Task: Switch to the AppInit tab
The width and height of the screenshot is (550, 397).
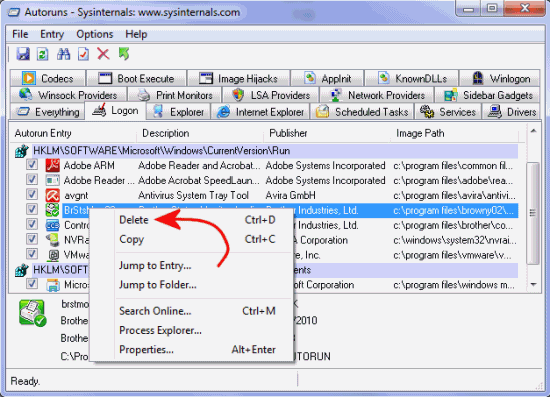Action: 327,78
